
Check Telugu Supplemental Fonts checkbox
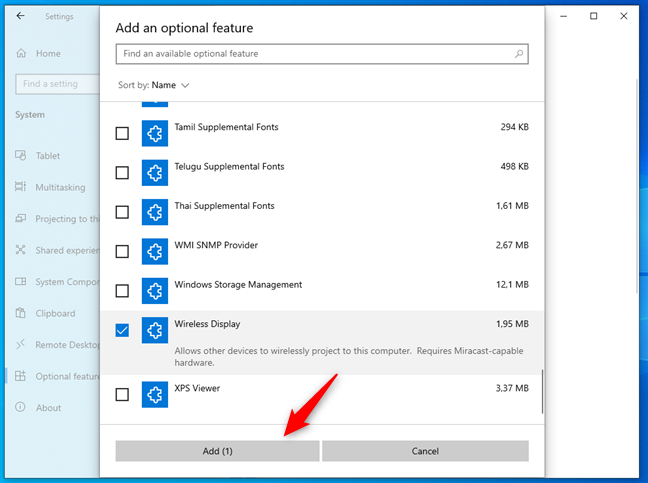(122, 173)
